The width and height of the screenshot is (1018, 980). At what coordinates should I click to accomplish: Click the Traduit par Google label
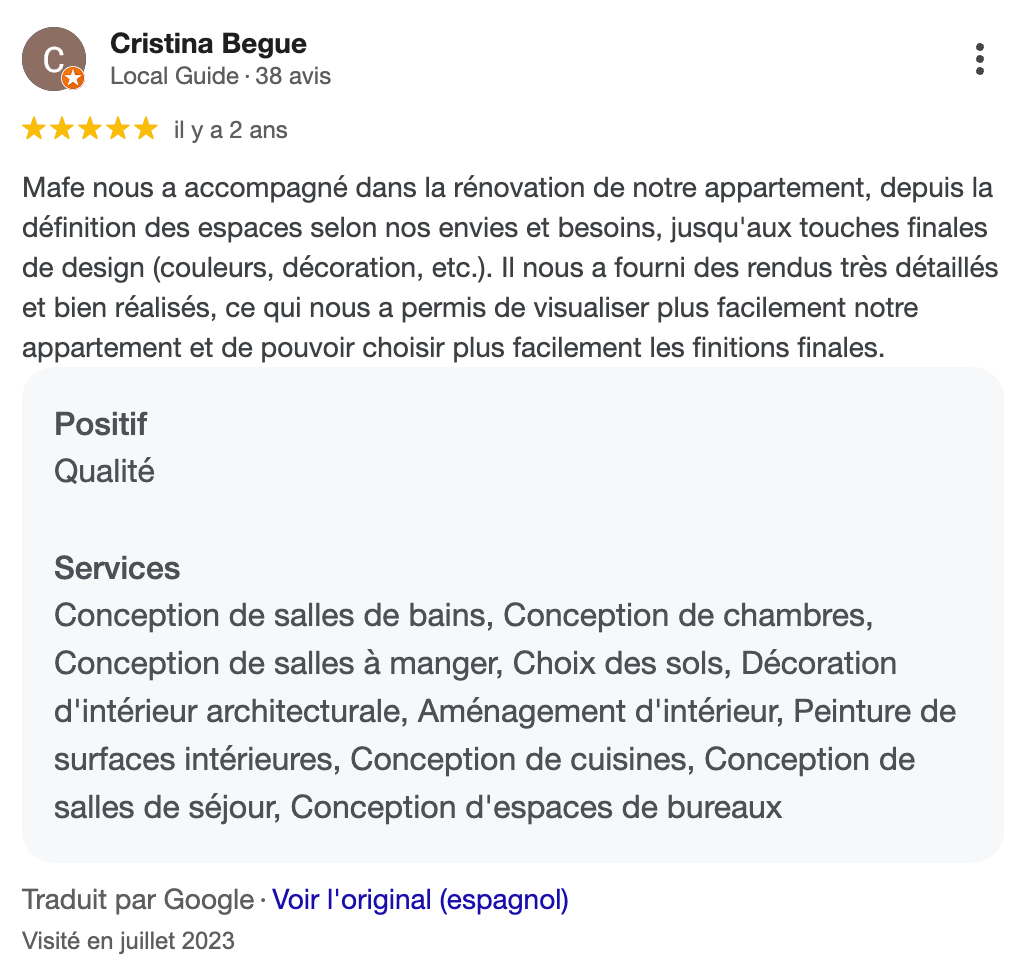pos(138,900)
